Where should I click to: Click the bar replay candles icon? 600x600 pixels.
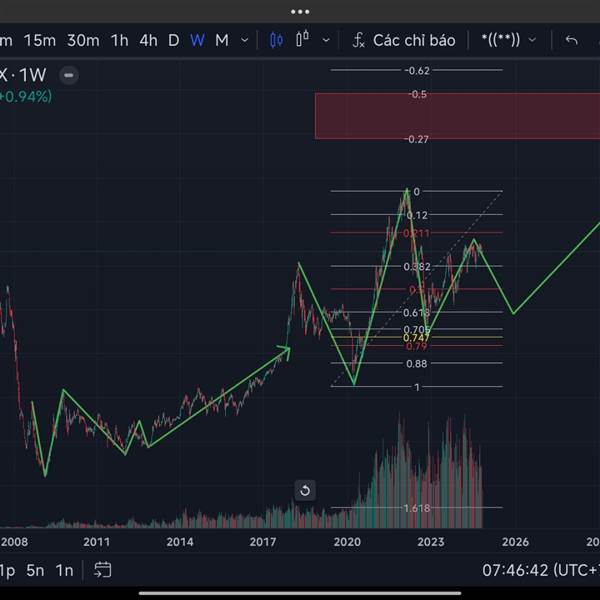click(303, 39)
